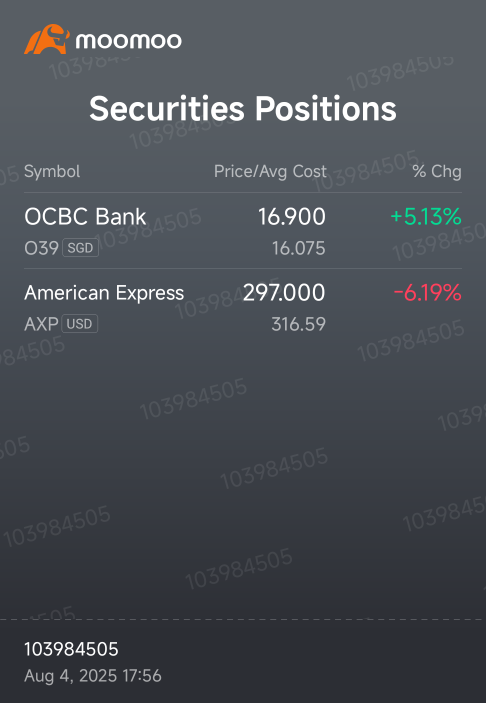
Task: Click the -6.19% change value
Action: tap(428, 293)
